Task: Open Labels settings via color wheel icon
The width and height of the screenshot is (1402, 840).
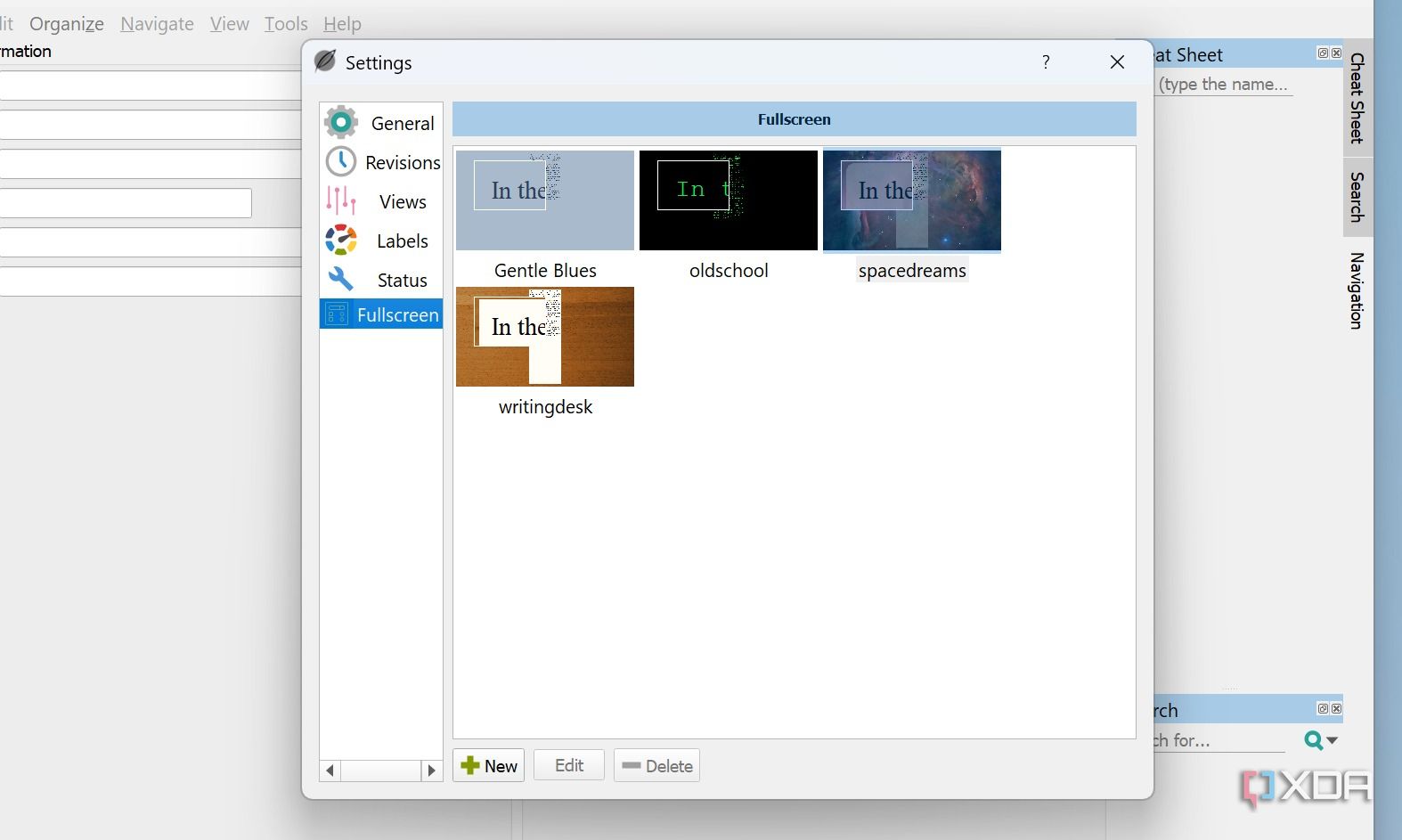Action: click(x=341, y=241)
